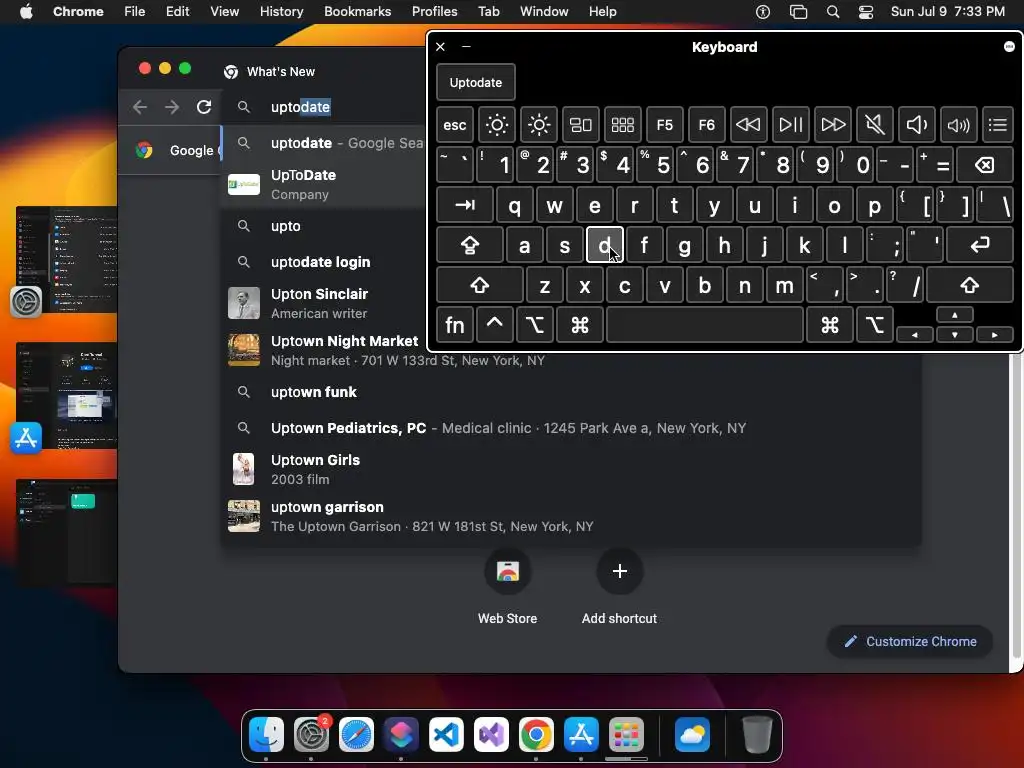Choose the Uptown Girls 2003 film suggestion

point(571,469)
